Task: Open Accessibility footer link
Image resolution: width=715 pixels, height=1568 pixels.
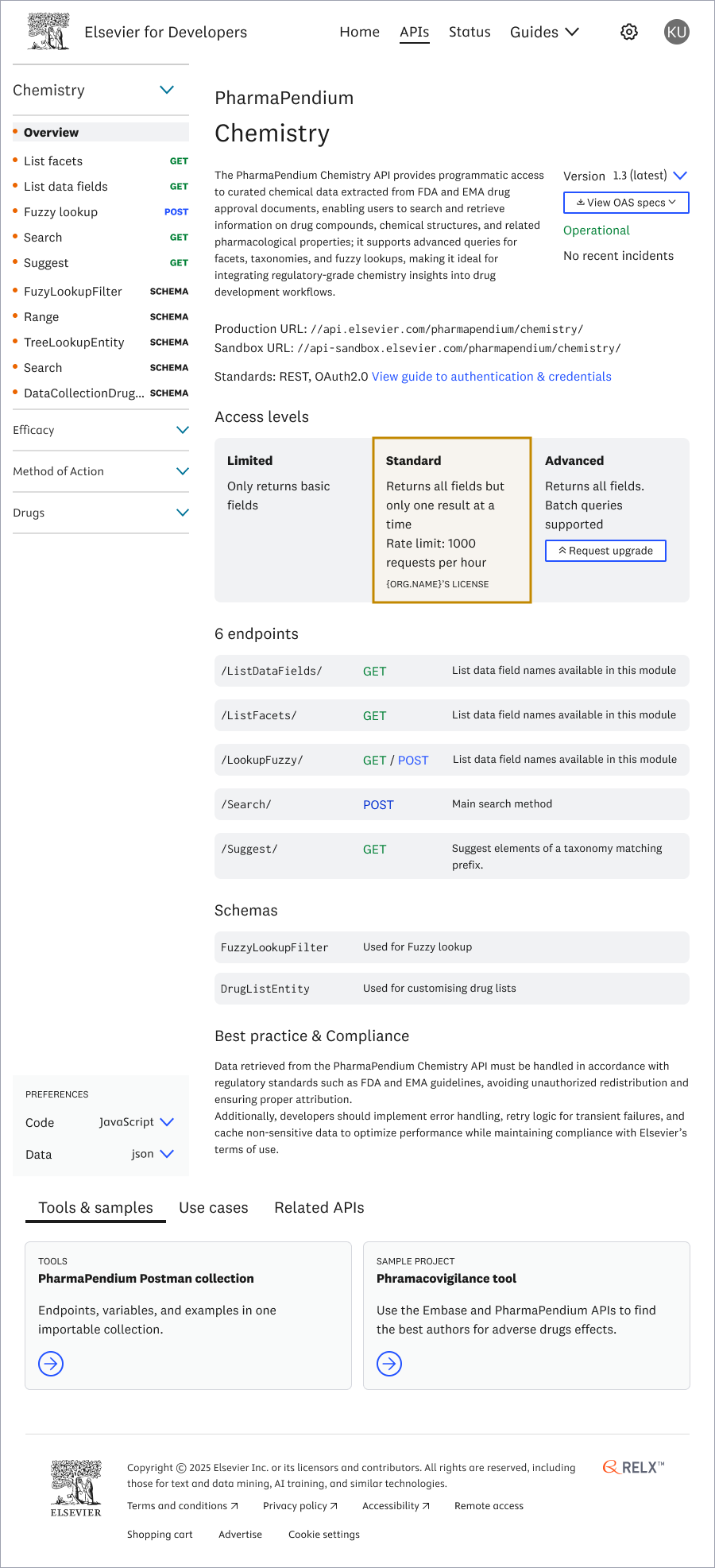Action: click(x=396, y=1506)
